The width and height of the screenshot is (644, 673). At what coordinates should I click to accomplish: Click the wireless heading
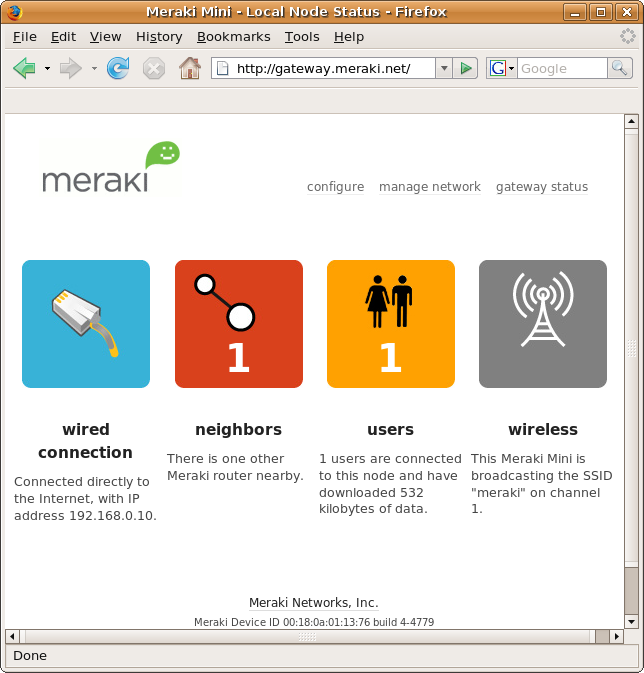(x=543, y=430)
